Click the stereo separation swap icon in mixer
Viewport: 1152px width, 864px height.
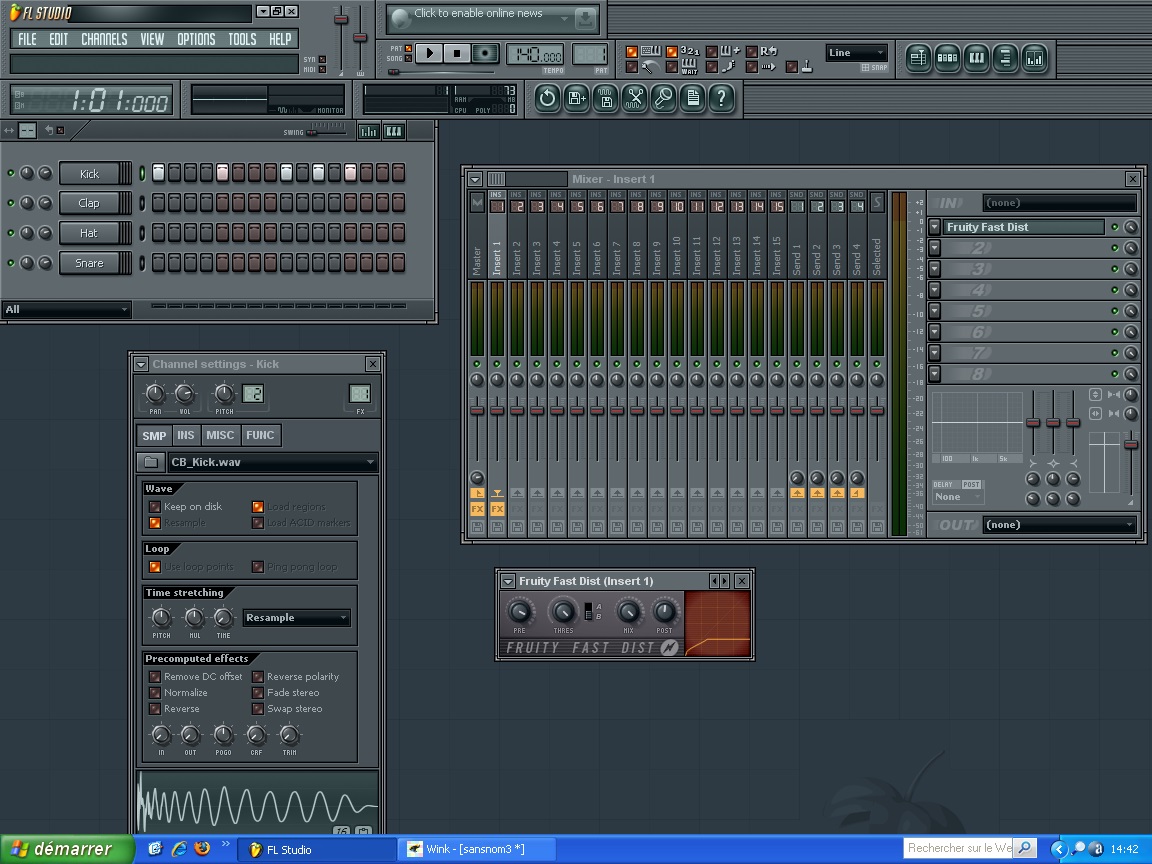point(1095,414)
